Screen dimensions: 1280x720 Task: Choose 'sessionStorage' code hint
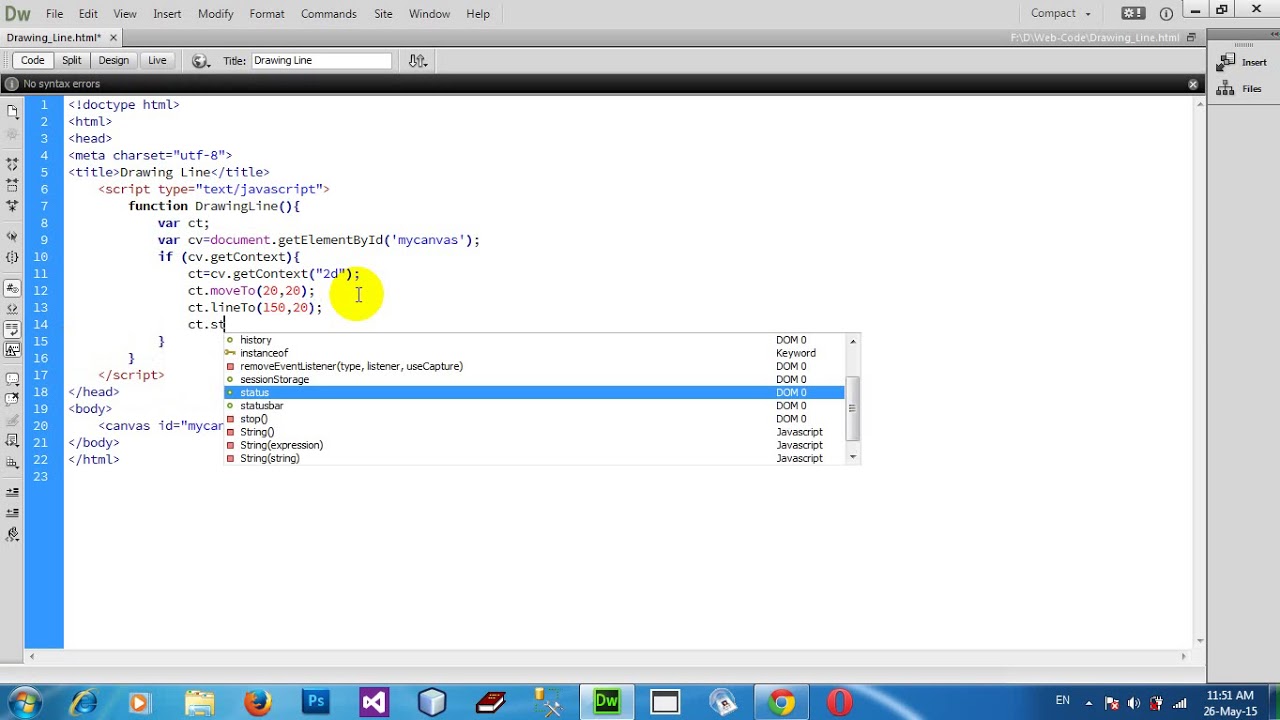[534, 379]
